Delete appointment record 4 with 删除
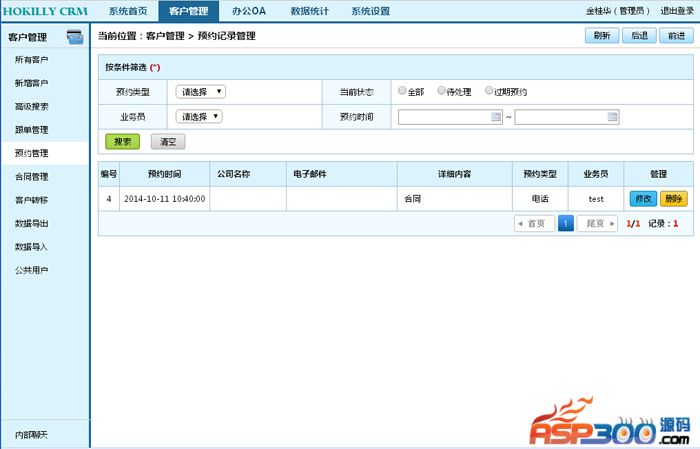700x449 pixels. (673, 198)
